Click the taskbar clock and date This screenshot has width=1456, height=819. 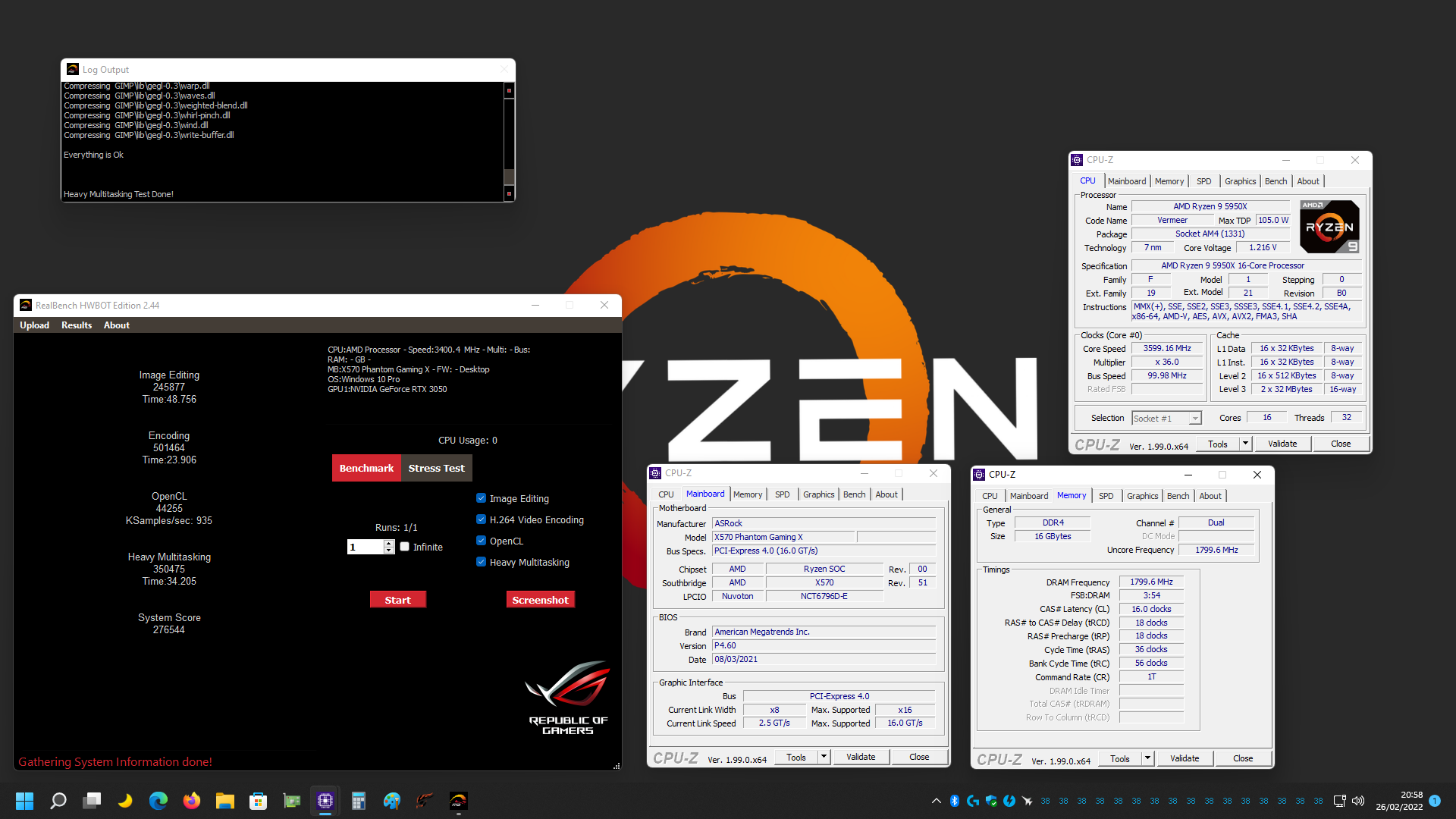point(1399,801)
